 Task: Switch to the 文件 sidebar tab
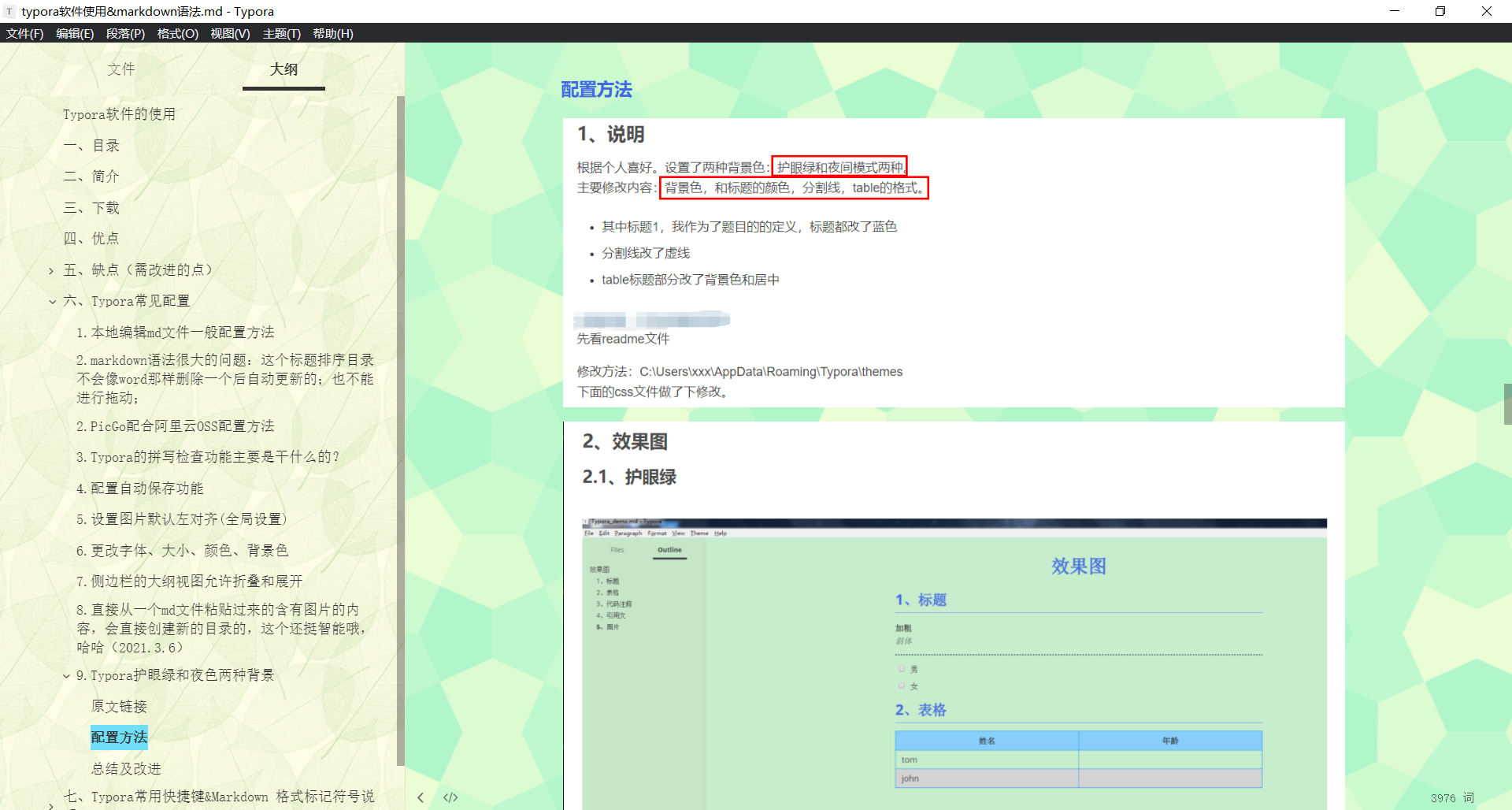[121, 69]
